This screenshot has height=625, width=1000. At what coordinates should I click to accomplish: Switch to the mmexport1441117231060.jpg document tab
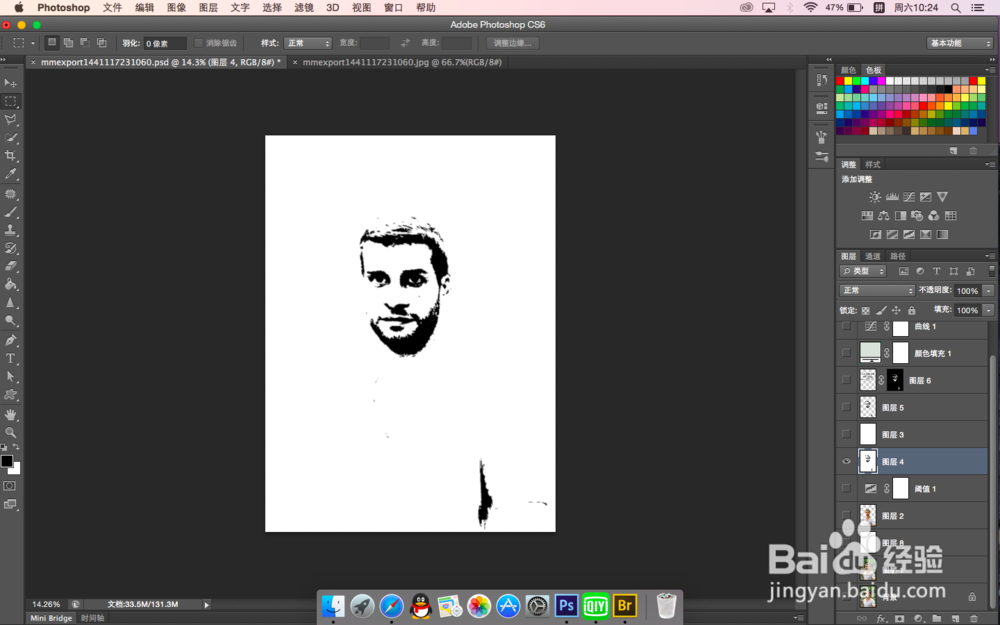point(402,62)
